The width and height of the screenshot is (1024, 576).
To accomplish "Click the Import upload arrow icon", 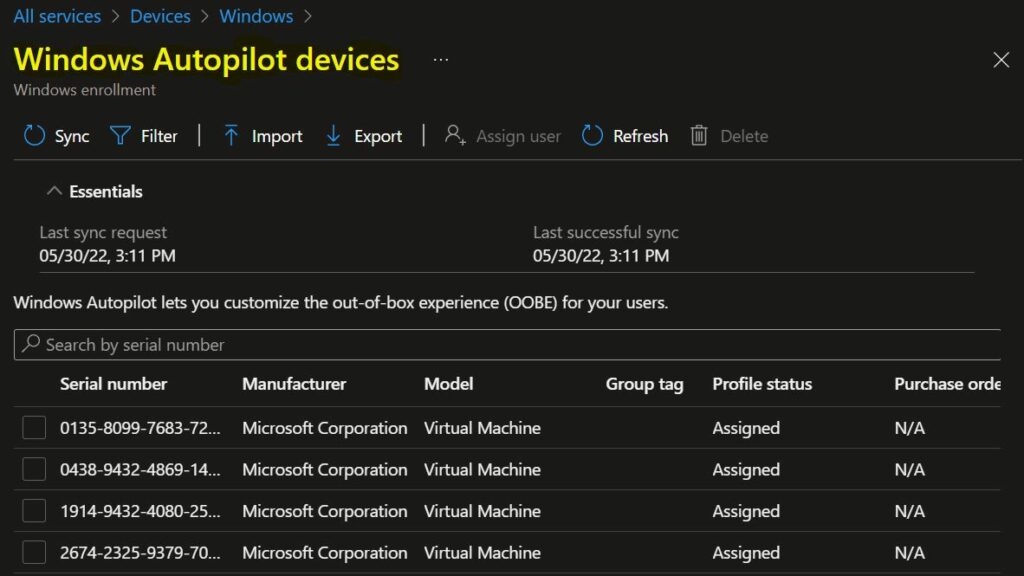I will [231, 135].
